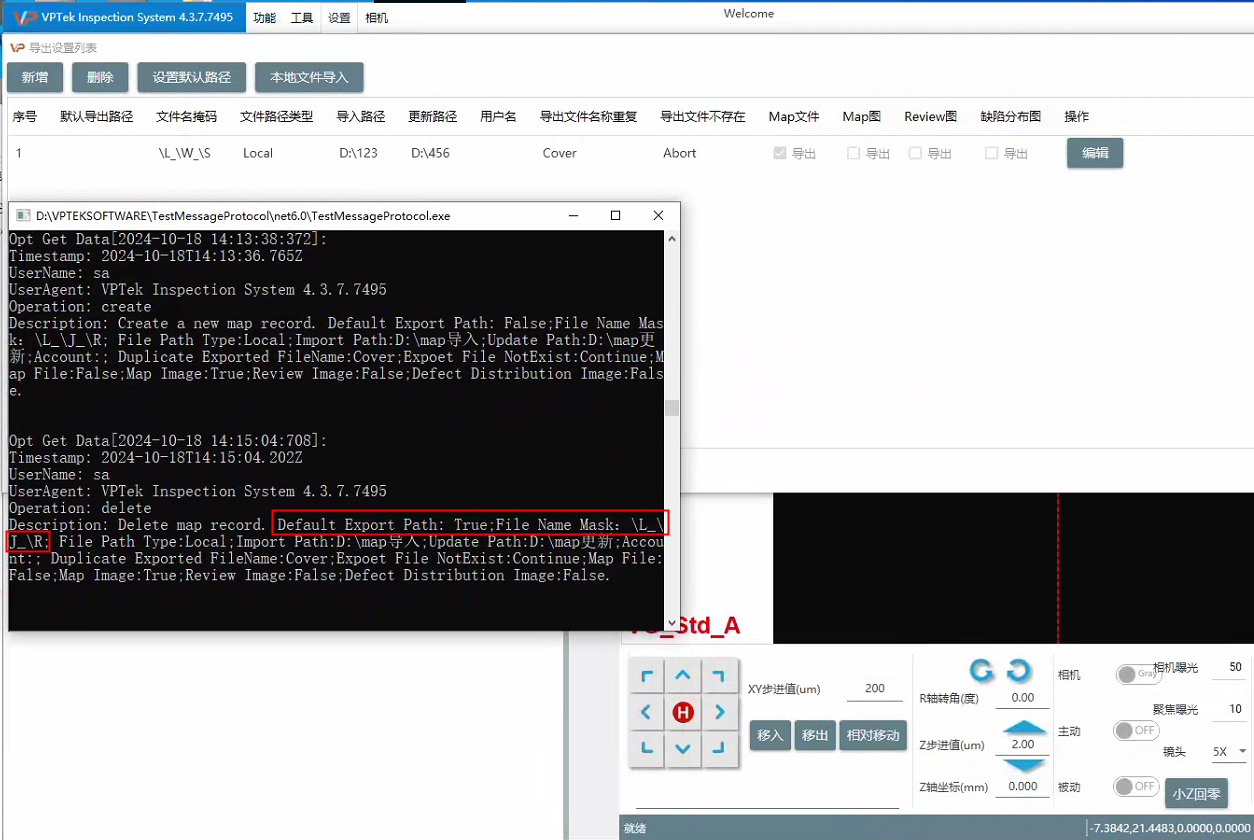Select the D:\123 import path cell

pyautogui.click(x=358, y=153)
